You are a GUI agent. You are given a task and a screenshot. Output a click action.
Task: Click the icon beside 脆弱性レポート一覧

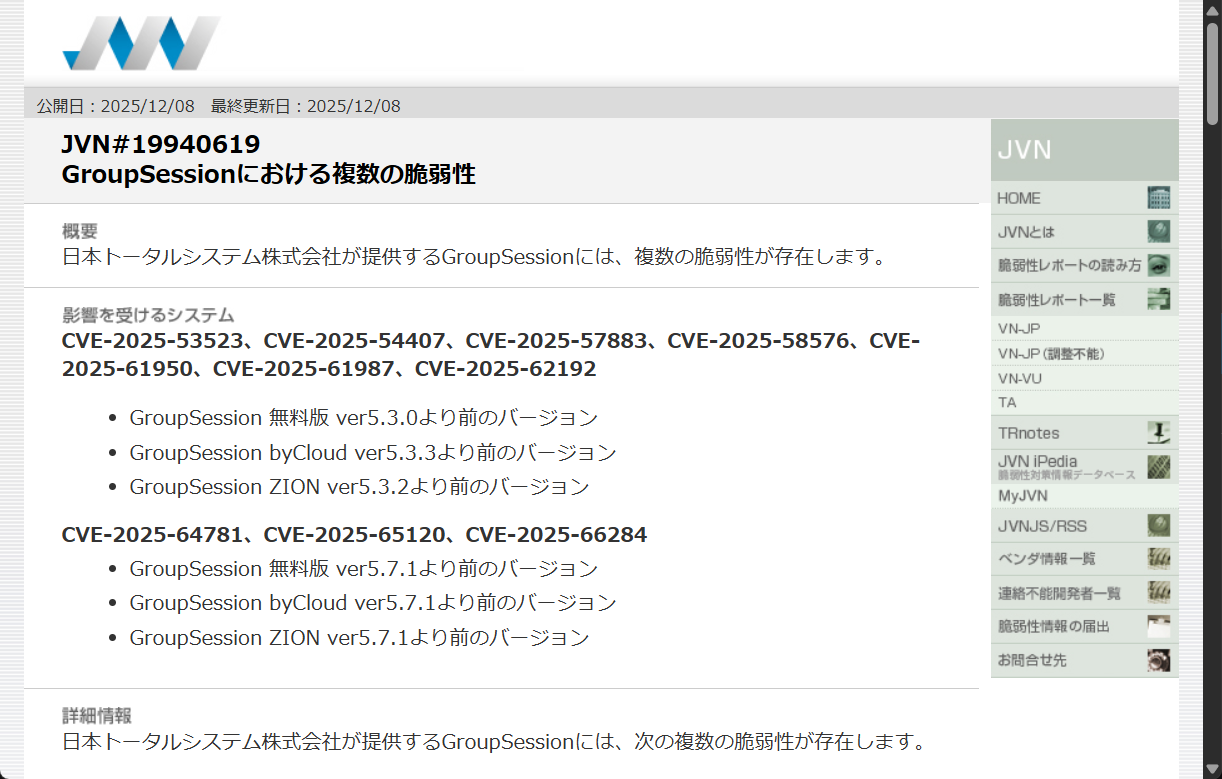1158,299
